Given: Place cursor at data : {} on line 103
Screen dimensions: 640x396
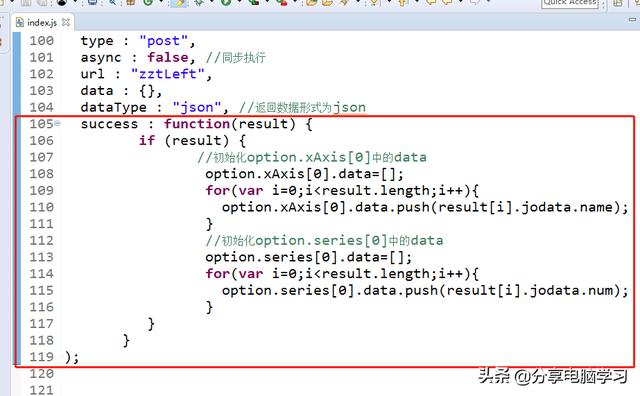Looking at the screenshot, I should coord(121,91).
